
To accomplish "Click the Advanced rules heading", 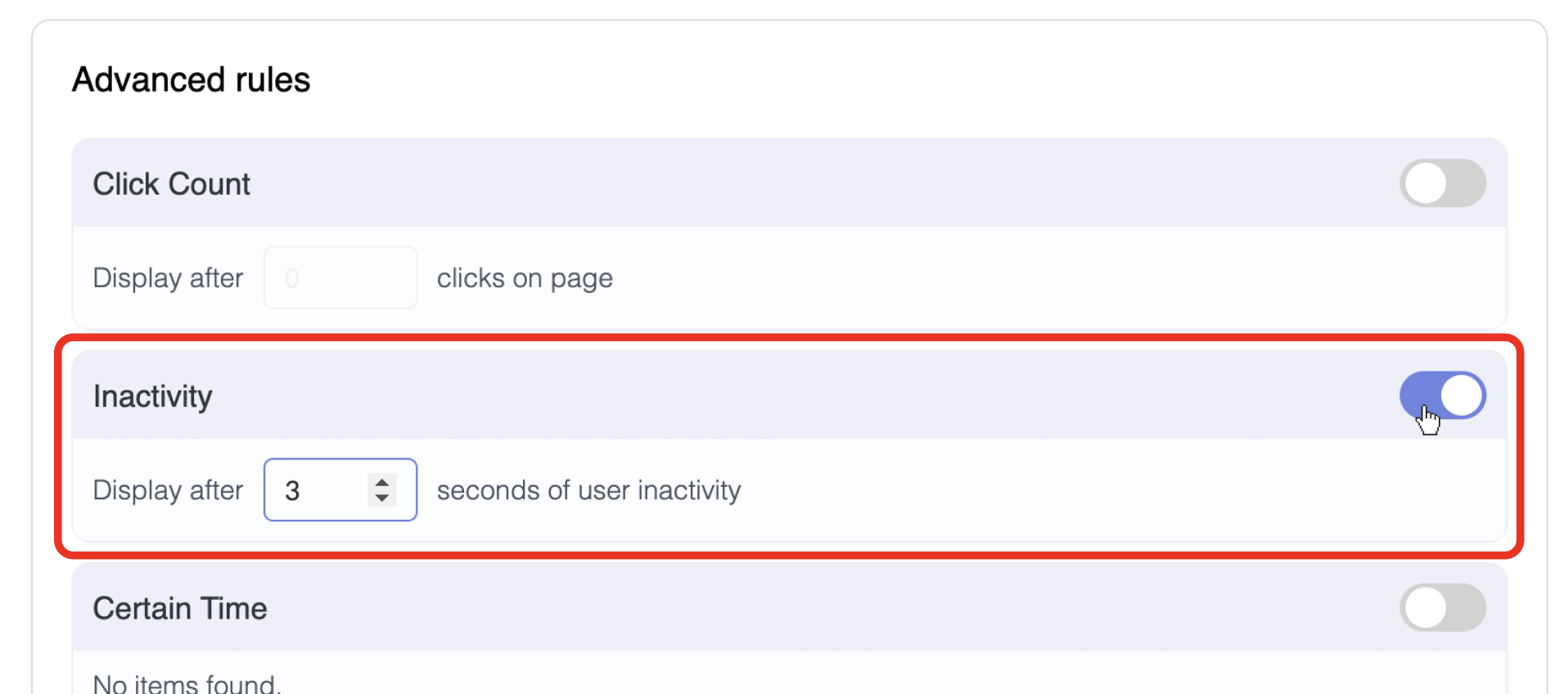I will [x=191, y=80].
